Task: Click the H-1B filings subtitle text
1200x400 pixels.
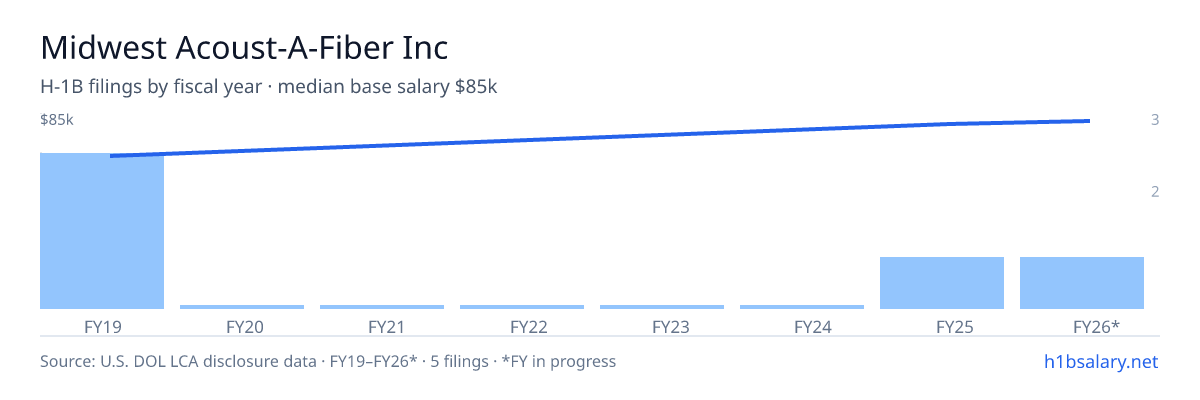Action: tap(269, 87)
